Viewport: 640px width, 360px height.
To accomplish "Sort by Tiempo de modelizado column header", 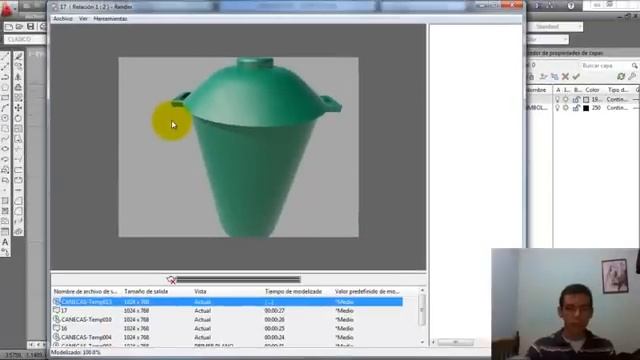I will (x=293, y=291).
